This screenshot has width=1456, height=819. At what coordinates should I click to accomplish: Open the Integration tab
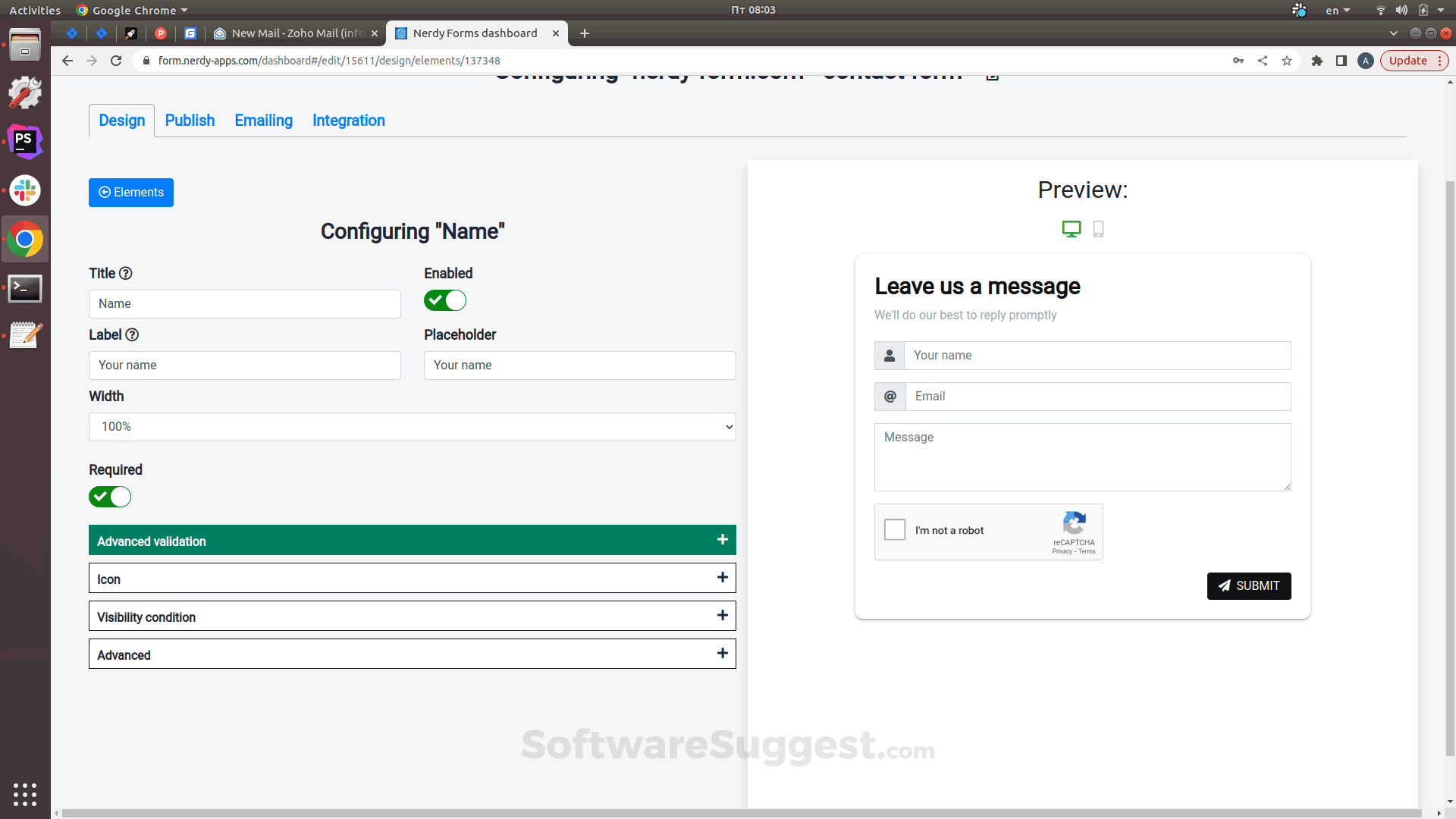348,121
